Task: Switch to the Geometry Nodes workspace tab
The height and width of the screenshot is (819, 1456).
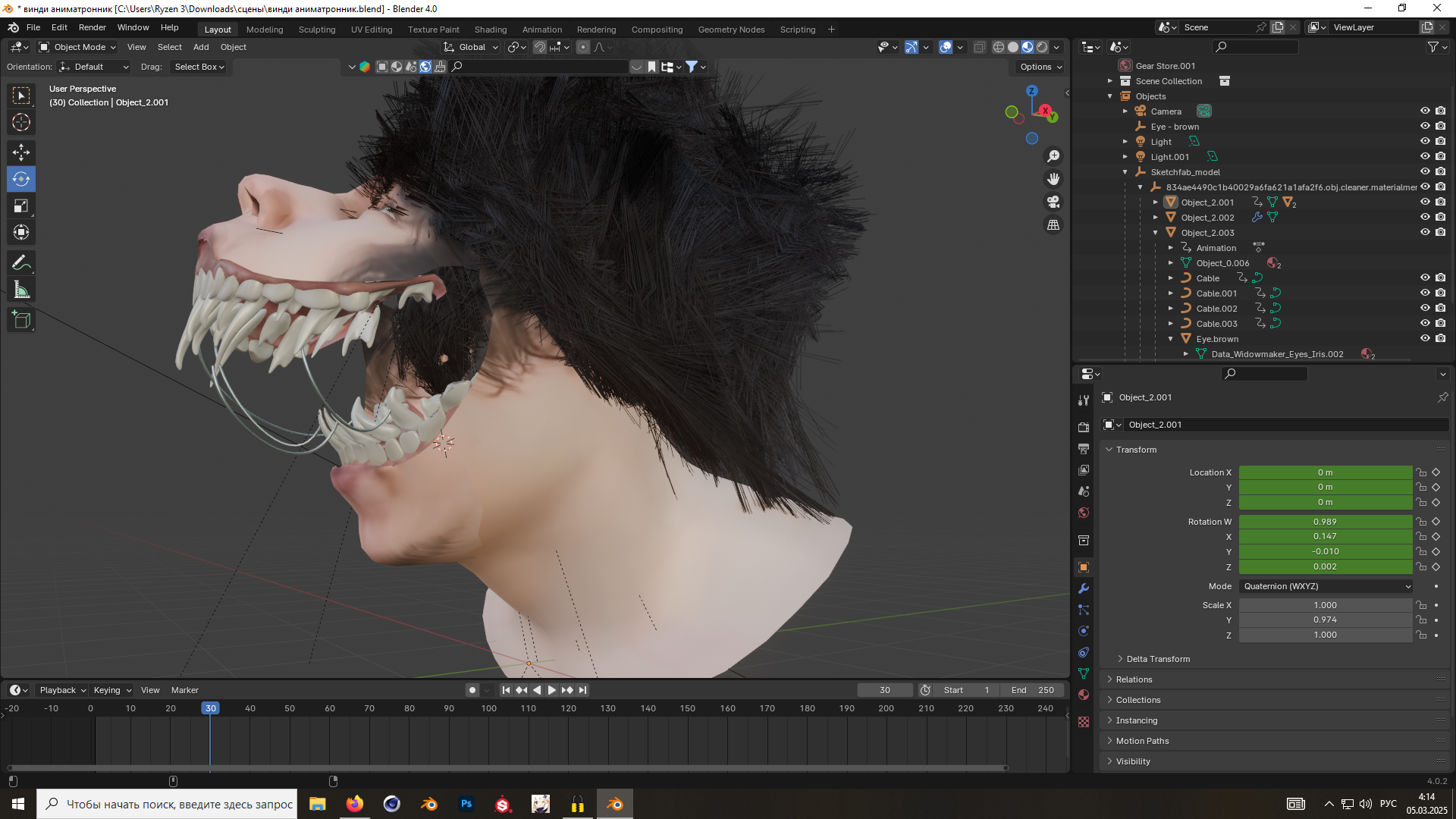Action: pos(731,30)
